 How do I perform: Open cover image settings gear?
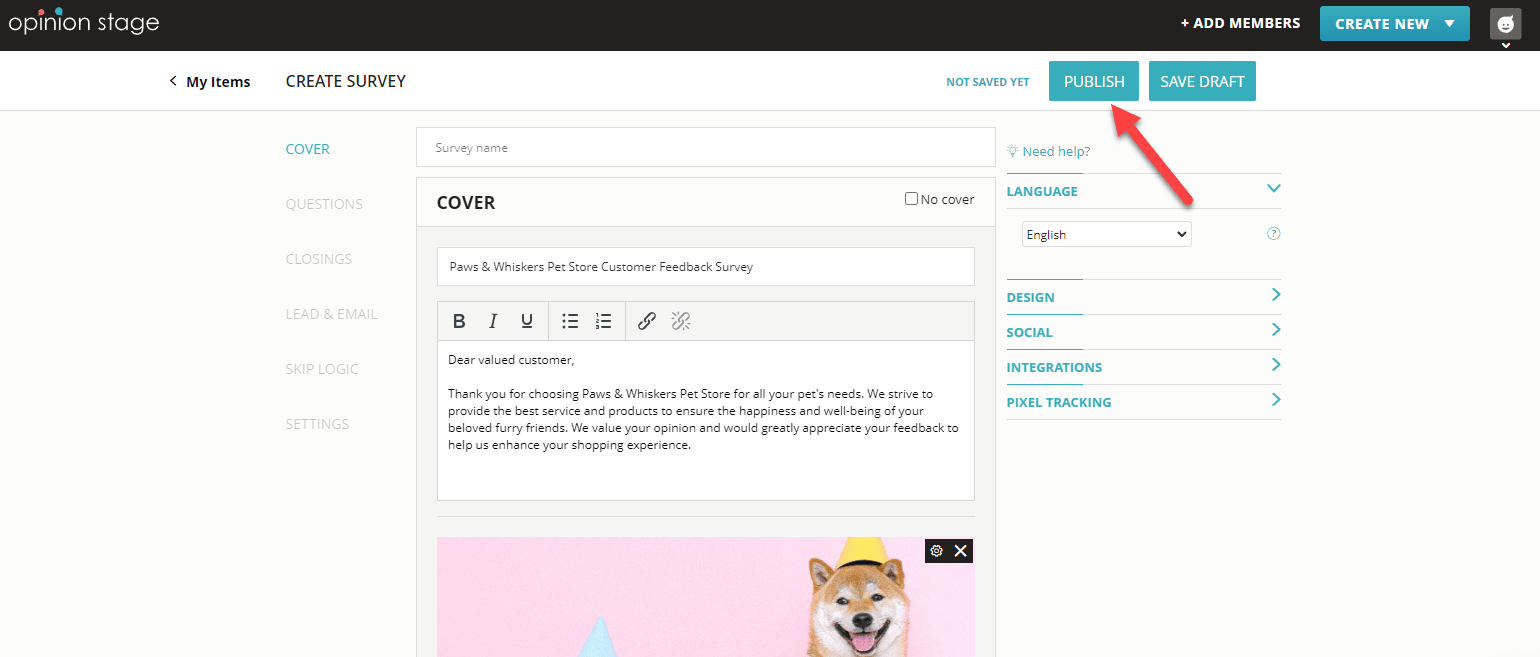coord(937,551)
